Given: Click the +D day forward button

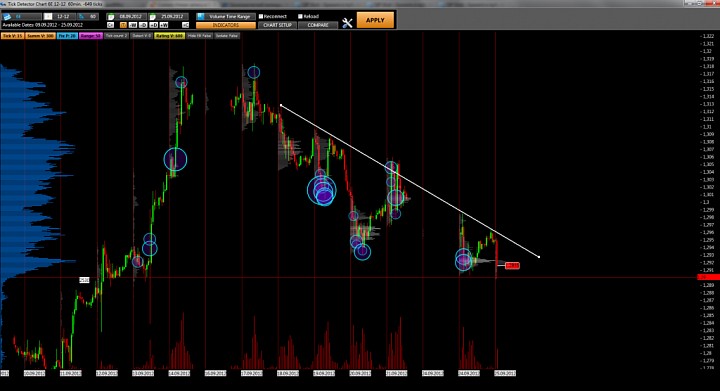Looking at the screenshot, I should point(153,25).
